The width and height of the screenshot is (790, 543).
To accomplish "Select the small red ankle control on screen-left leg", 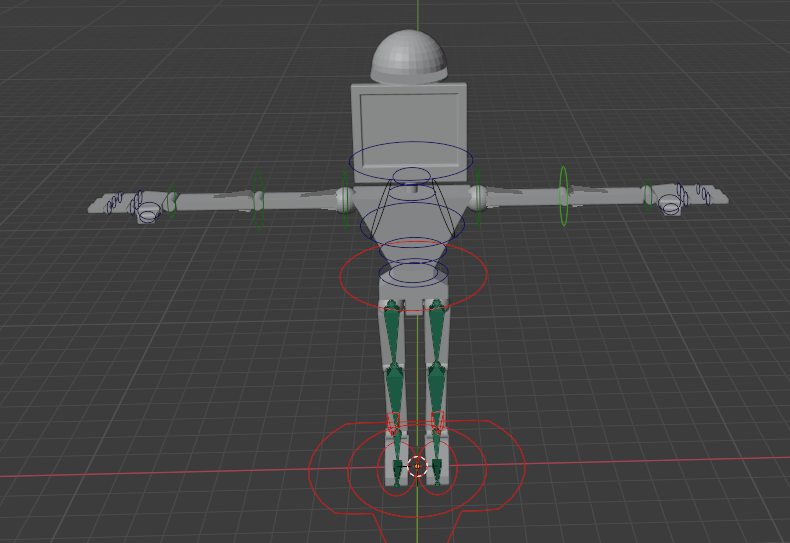I will click(393, 422).
